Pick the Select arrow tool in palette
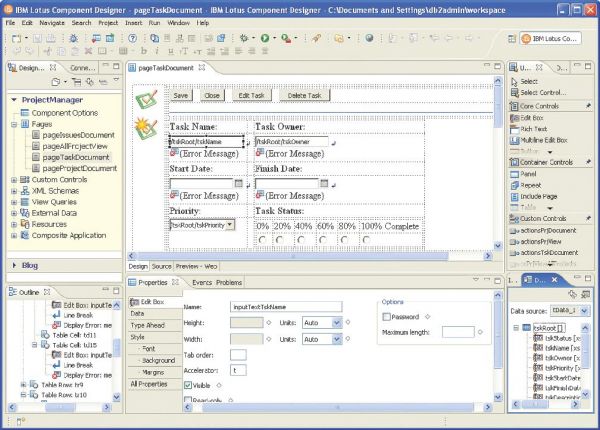Viewport: 600px width, 430px height. click(x=524, y=81)
